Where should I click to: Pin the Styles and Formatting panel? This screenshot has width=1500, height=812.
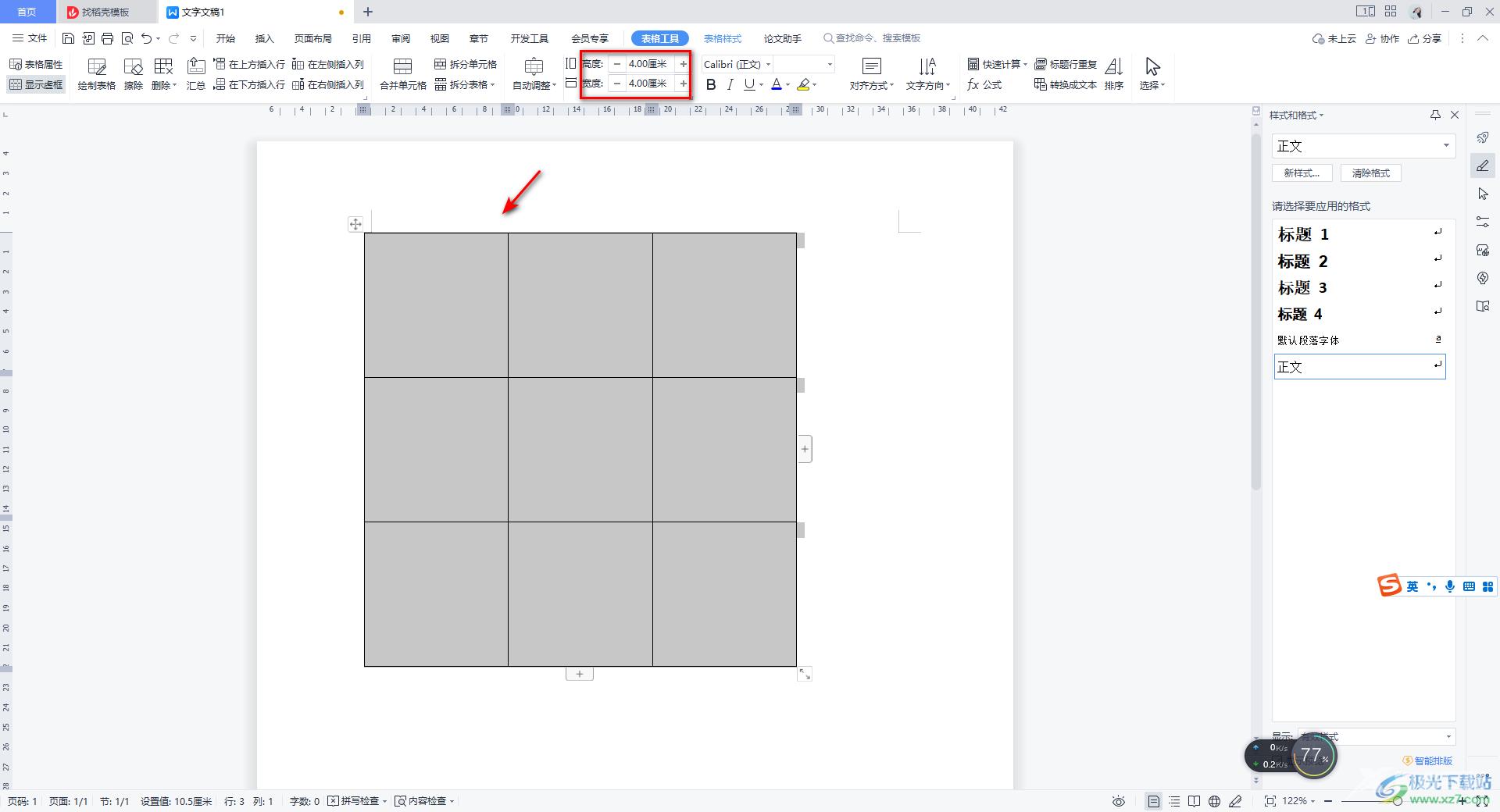[x=1435, y=115]
